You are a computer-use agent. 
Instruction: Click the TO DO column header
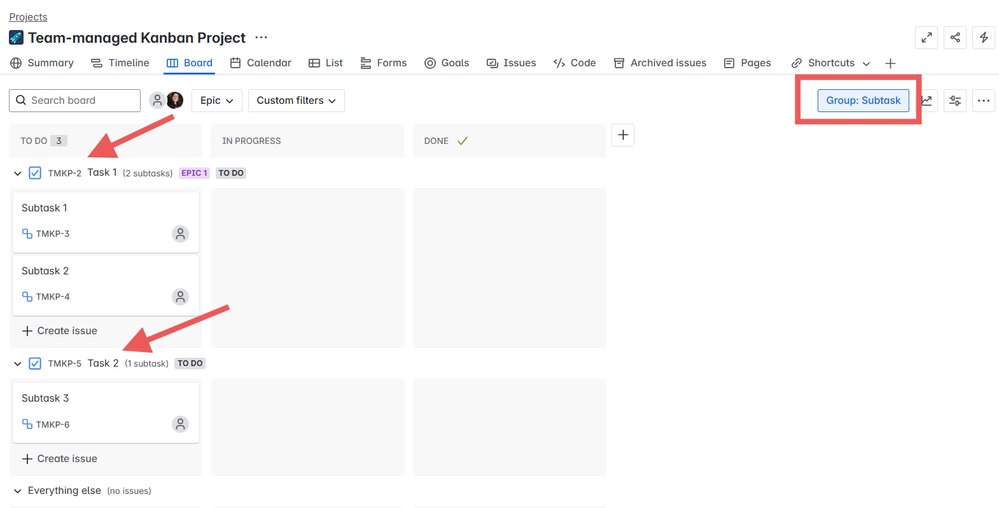[x=106, y=141]
